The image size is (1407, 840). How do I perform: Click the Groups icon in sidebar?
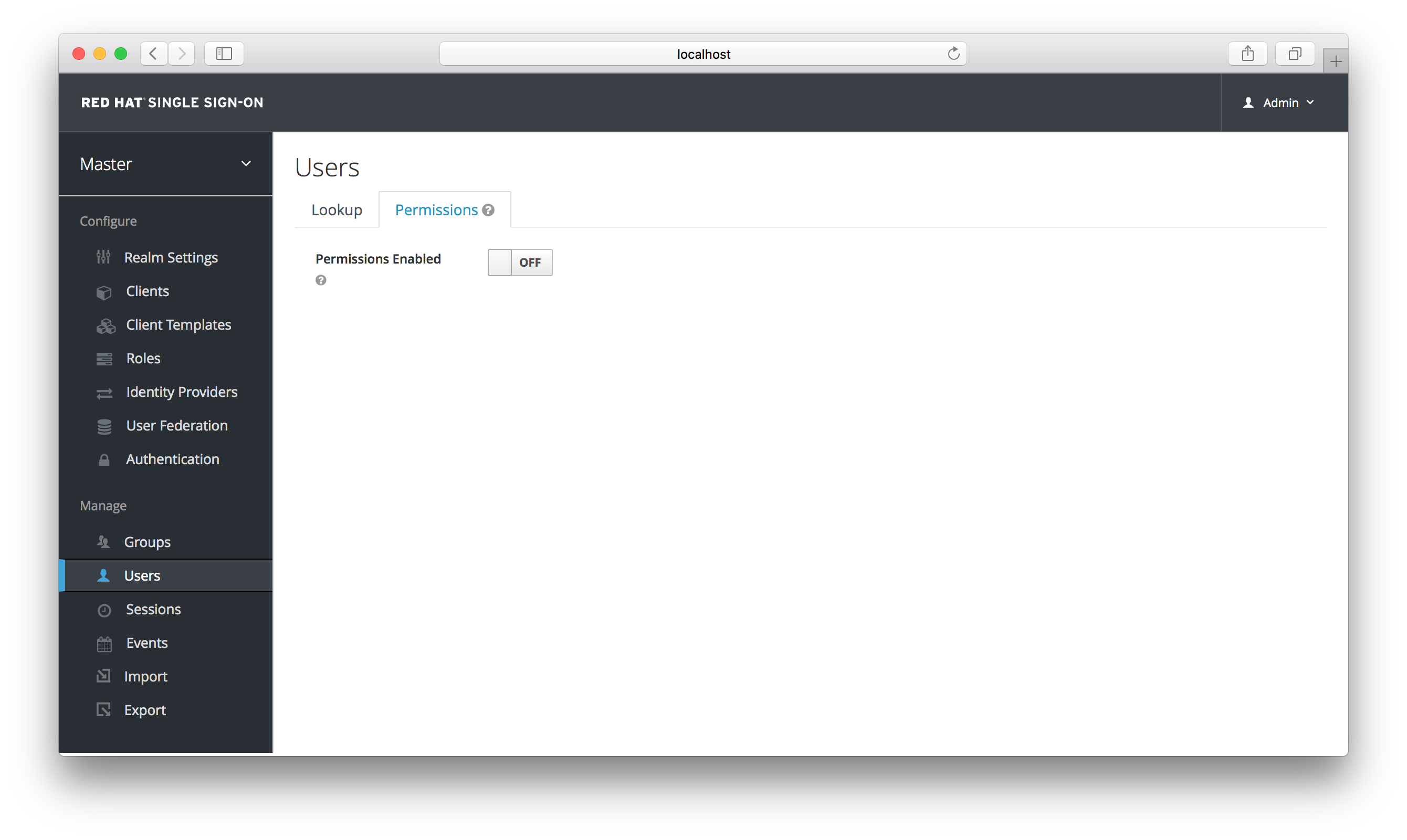pos(104,541)
